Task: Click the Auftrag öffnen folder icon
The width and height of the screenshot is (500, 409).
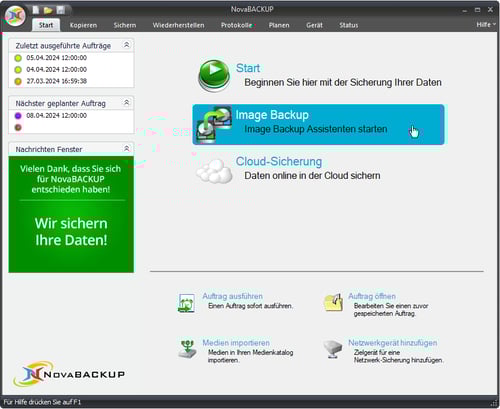Action: [333, 303]
